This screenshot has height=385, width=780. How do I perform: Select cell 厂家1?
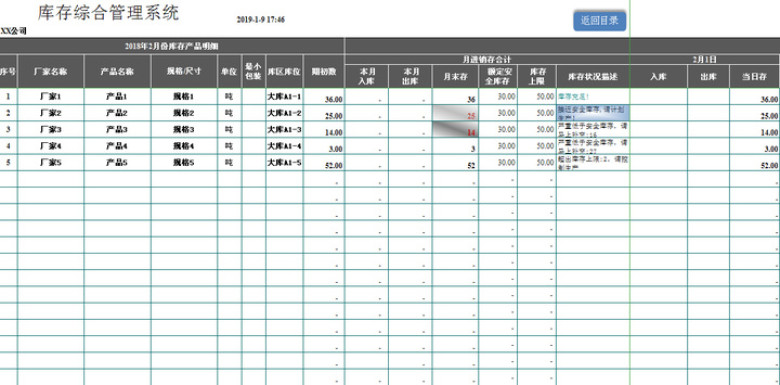pyautogui.click(x=51, y=96)
